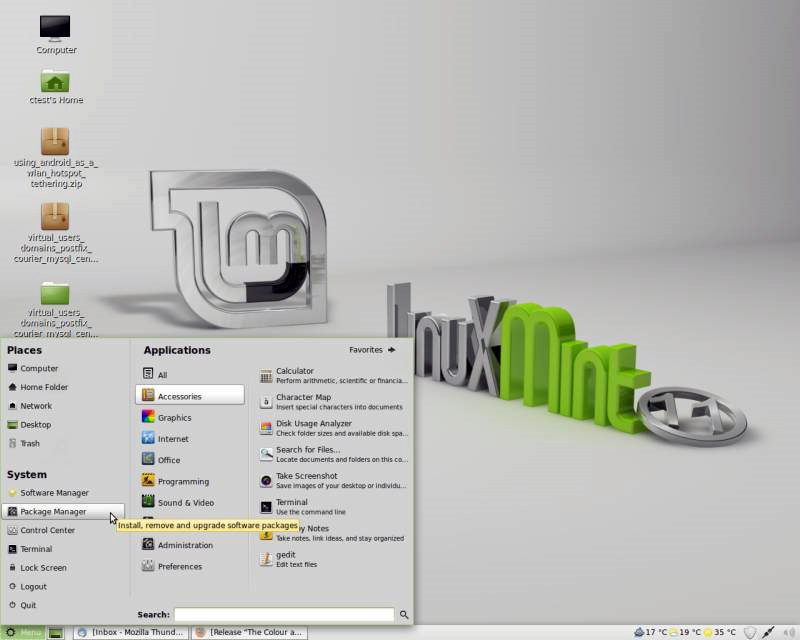Select the Office category

(x=161, y=460)
